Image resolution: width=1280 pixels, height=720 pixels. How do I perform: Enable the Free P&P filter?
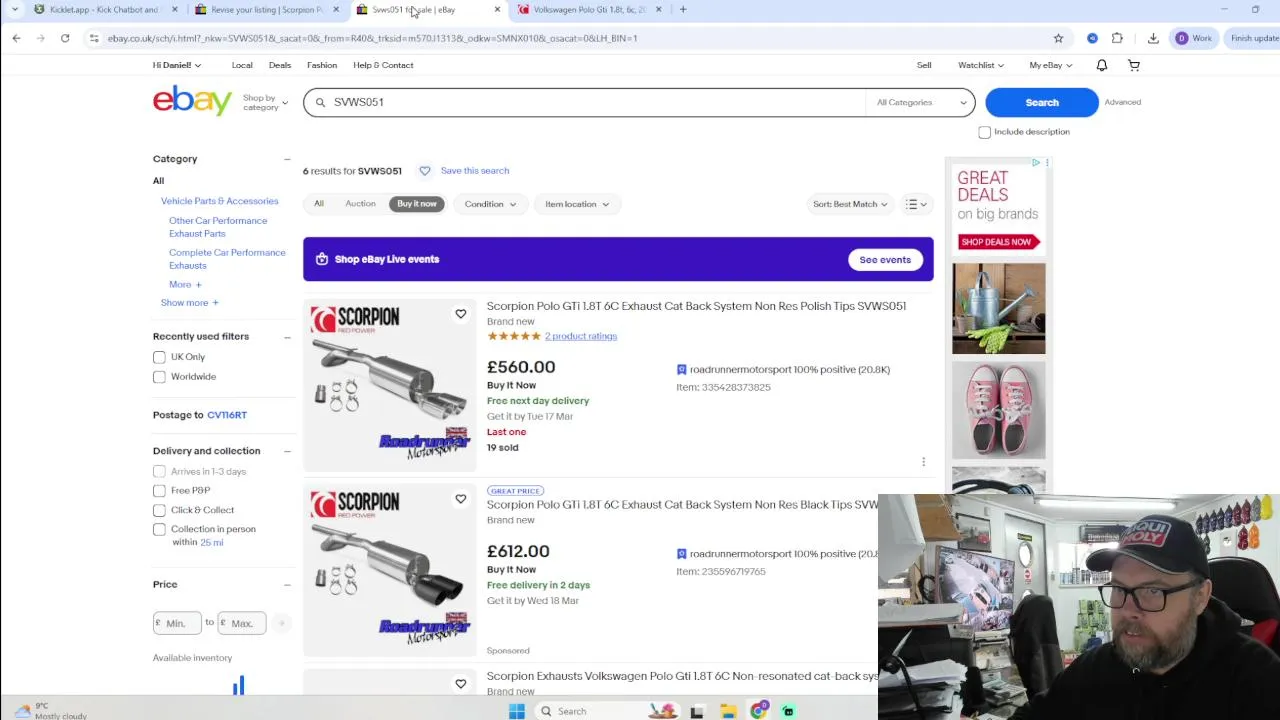[159, 490]
